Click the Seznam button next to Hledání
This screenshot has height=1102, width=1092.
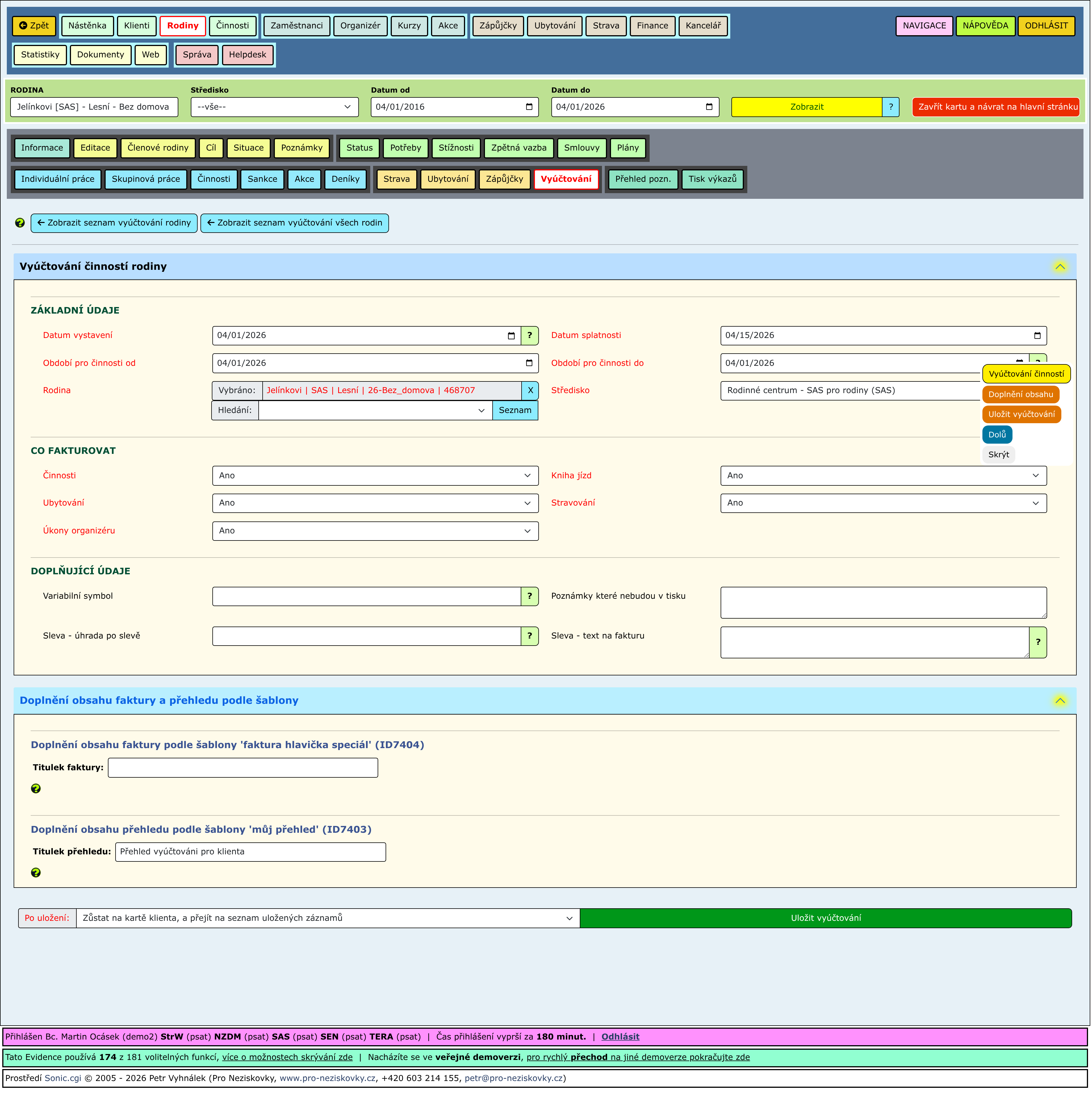coord(516,411)
